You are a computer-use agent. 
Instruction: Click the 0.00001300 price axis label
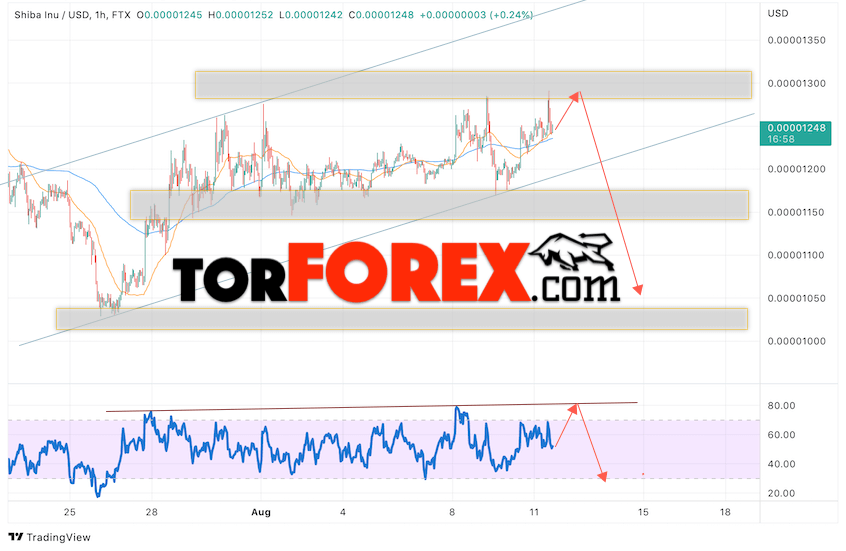click(796, 84)
